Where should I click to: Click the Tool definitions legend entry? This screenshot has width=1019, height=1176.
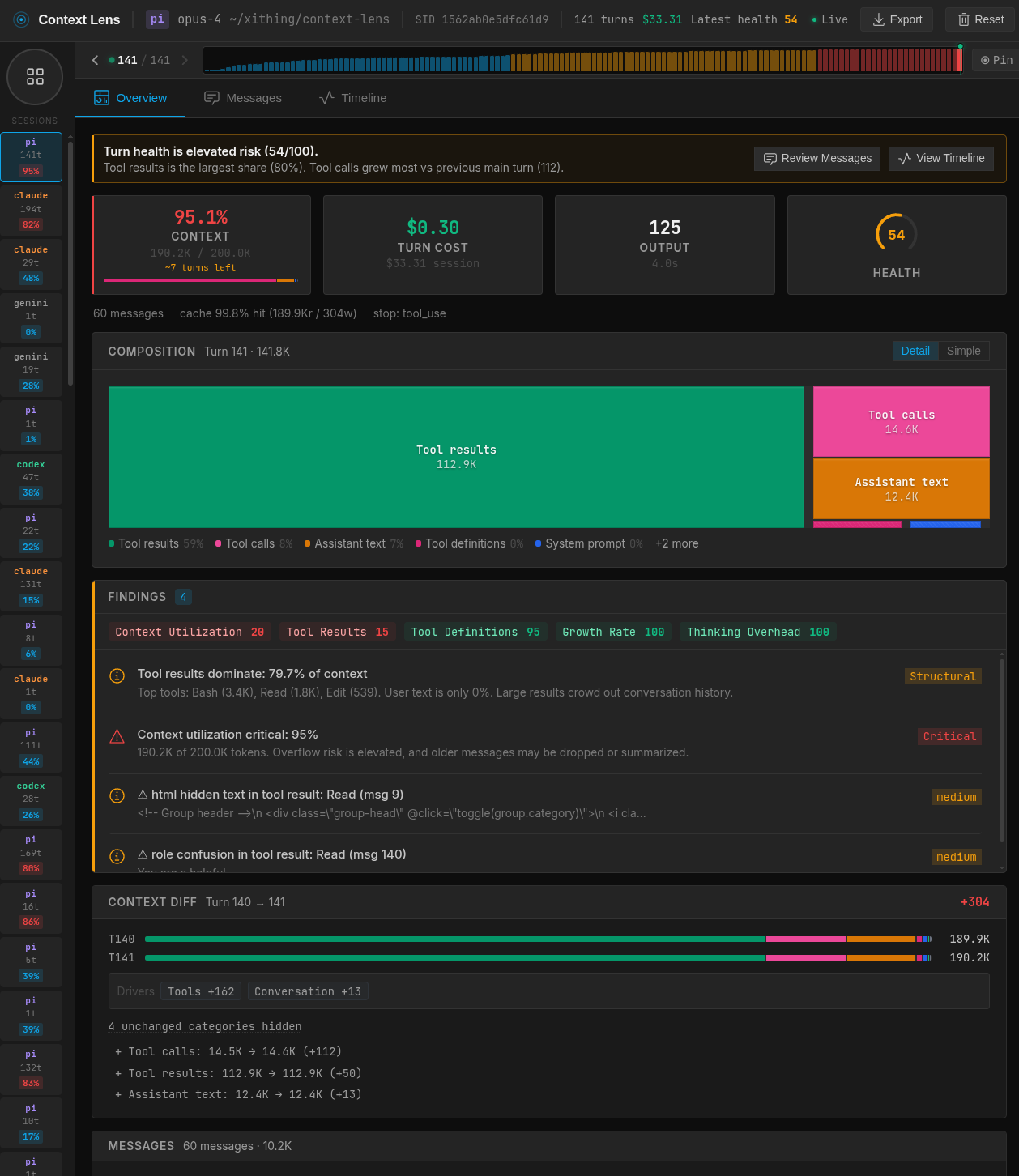click(469, 543)
